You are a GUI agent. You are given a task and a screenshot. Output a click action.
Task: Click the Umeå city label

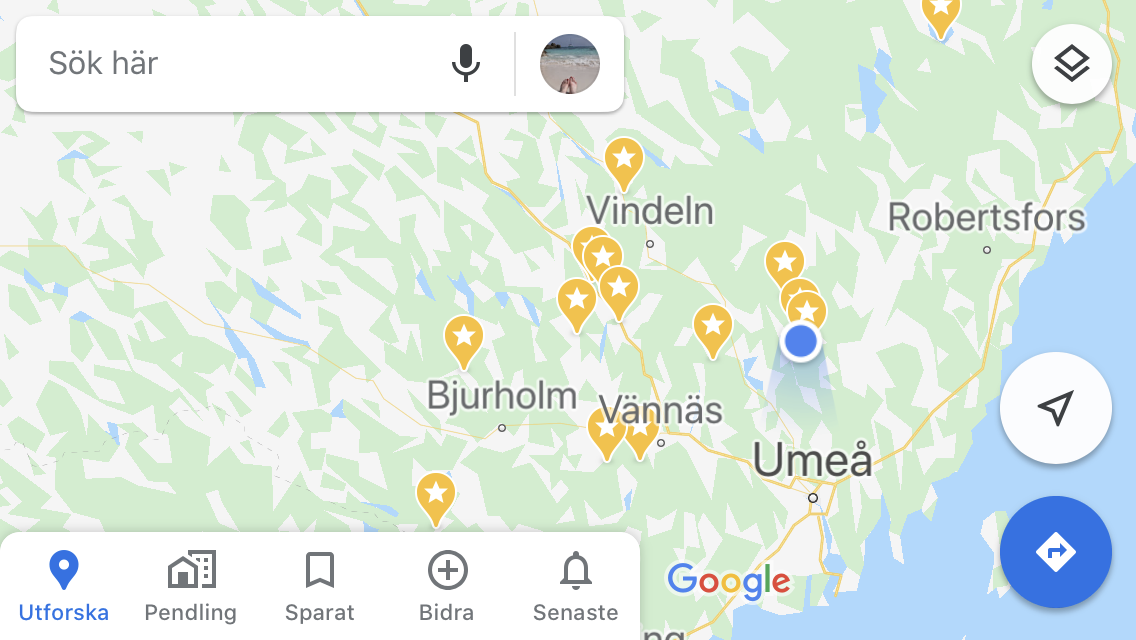(812, 460)
